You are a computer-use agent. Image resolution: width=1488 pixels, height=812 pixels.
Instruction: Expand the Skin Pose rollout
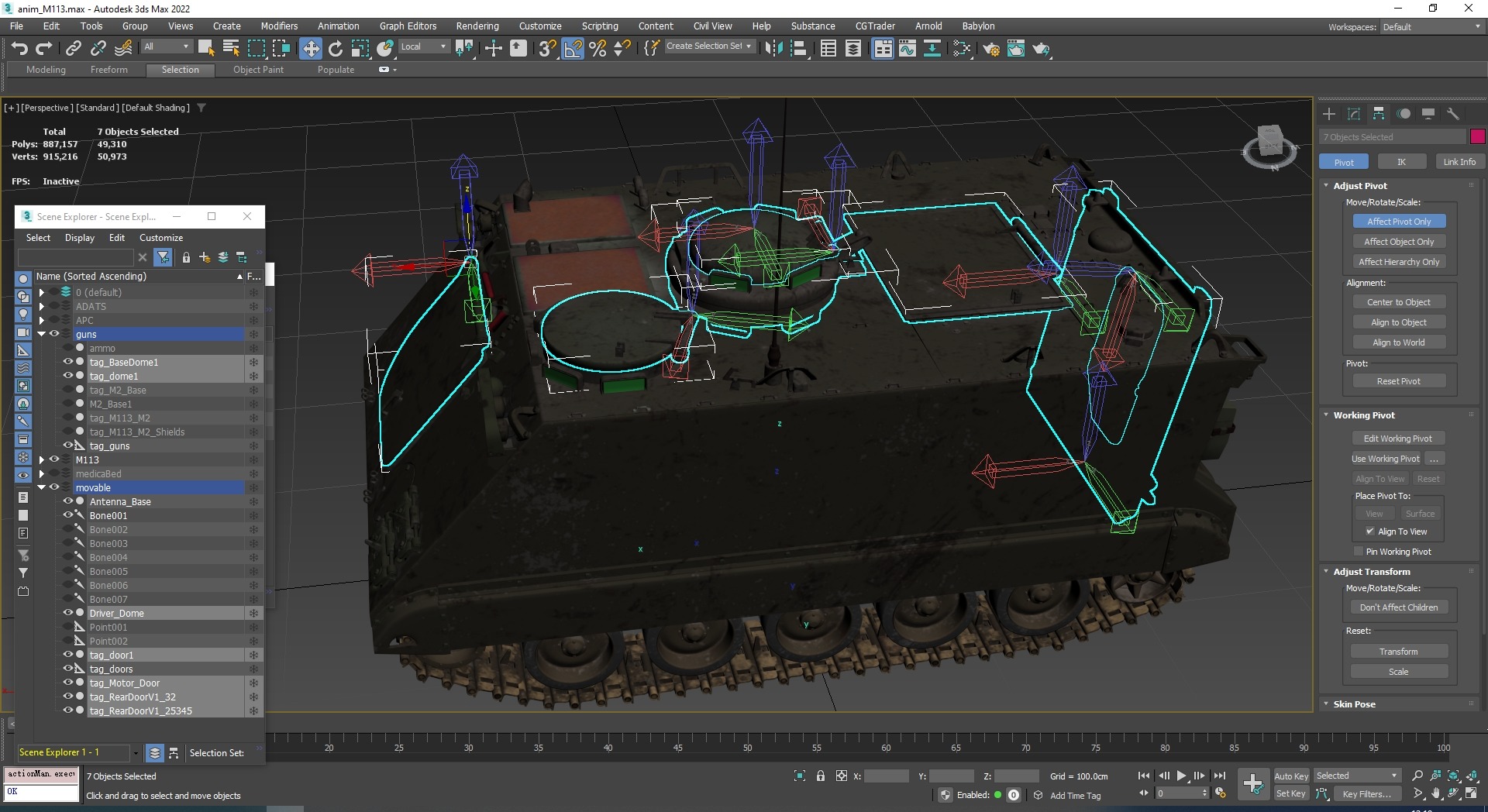(x=1354, y=704)
